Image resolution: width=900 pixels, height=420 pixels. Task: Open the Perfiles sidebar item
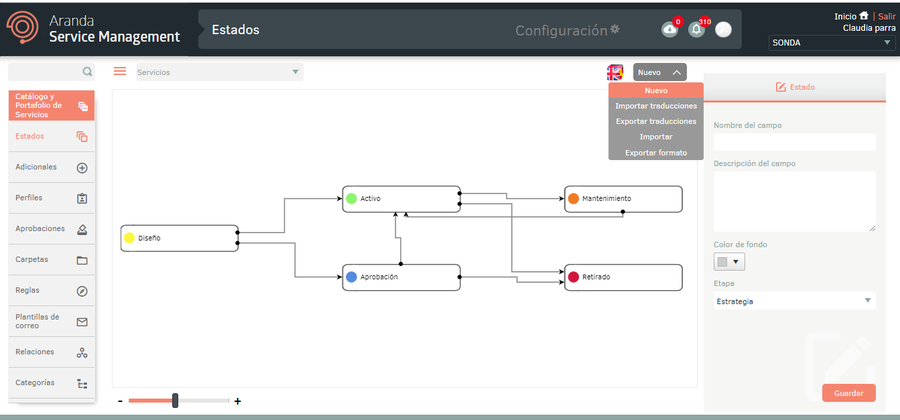click(x=52, y=198)
